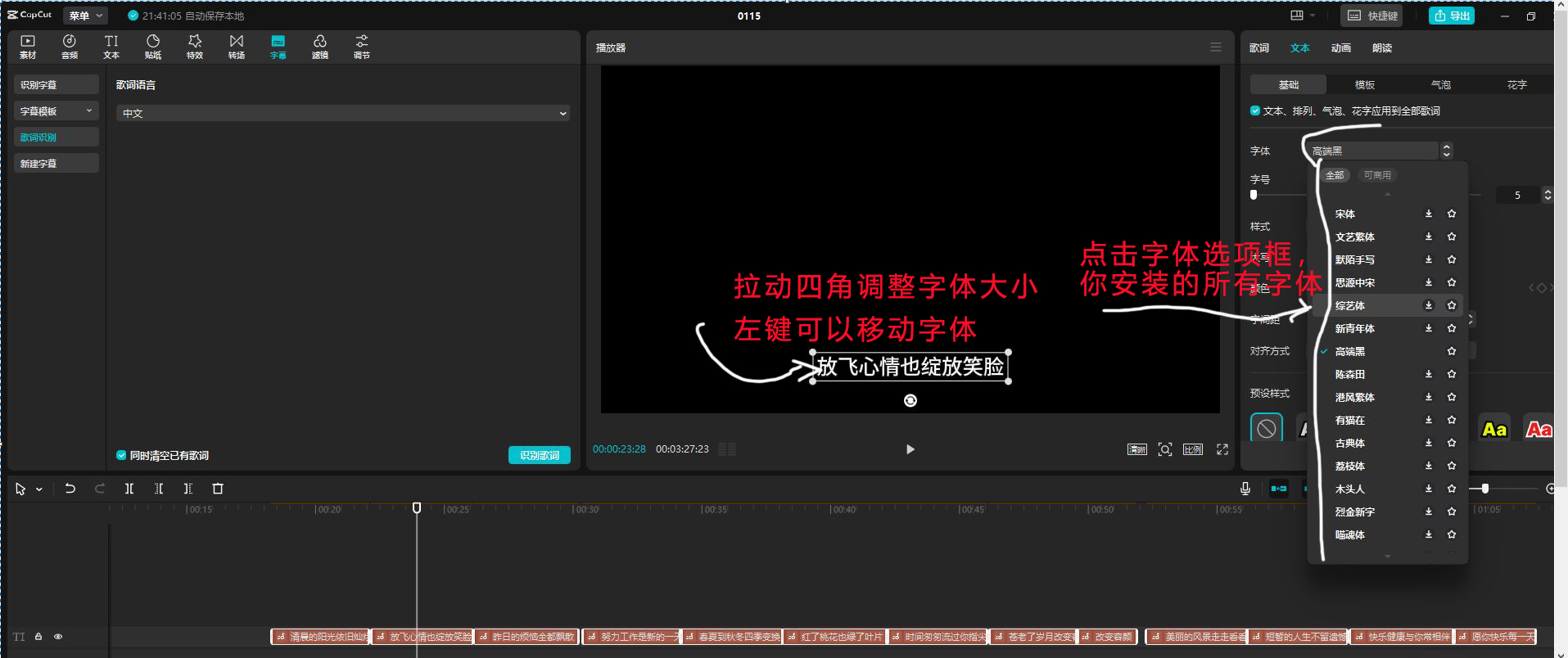Click the split clip tool icon
1568x658 pixels.
(x=129, y=489)
